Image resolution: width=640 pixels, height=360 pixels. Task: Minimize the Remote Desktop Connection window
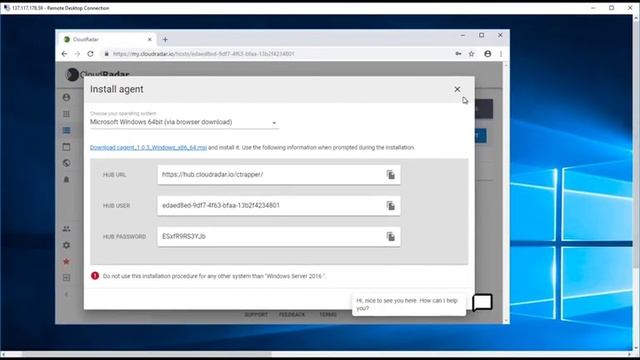(x=593, y=8)
